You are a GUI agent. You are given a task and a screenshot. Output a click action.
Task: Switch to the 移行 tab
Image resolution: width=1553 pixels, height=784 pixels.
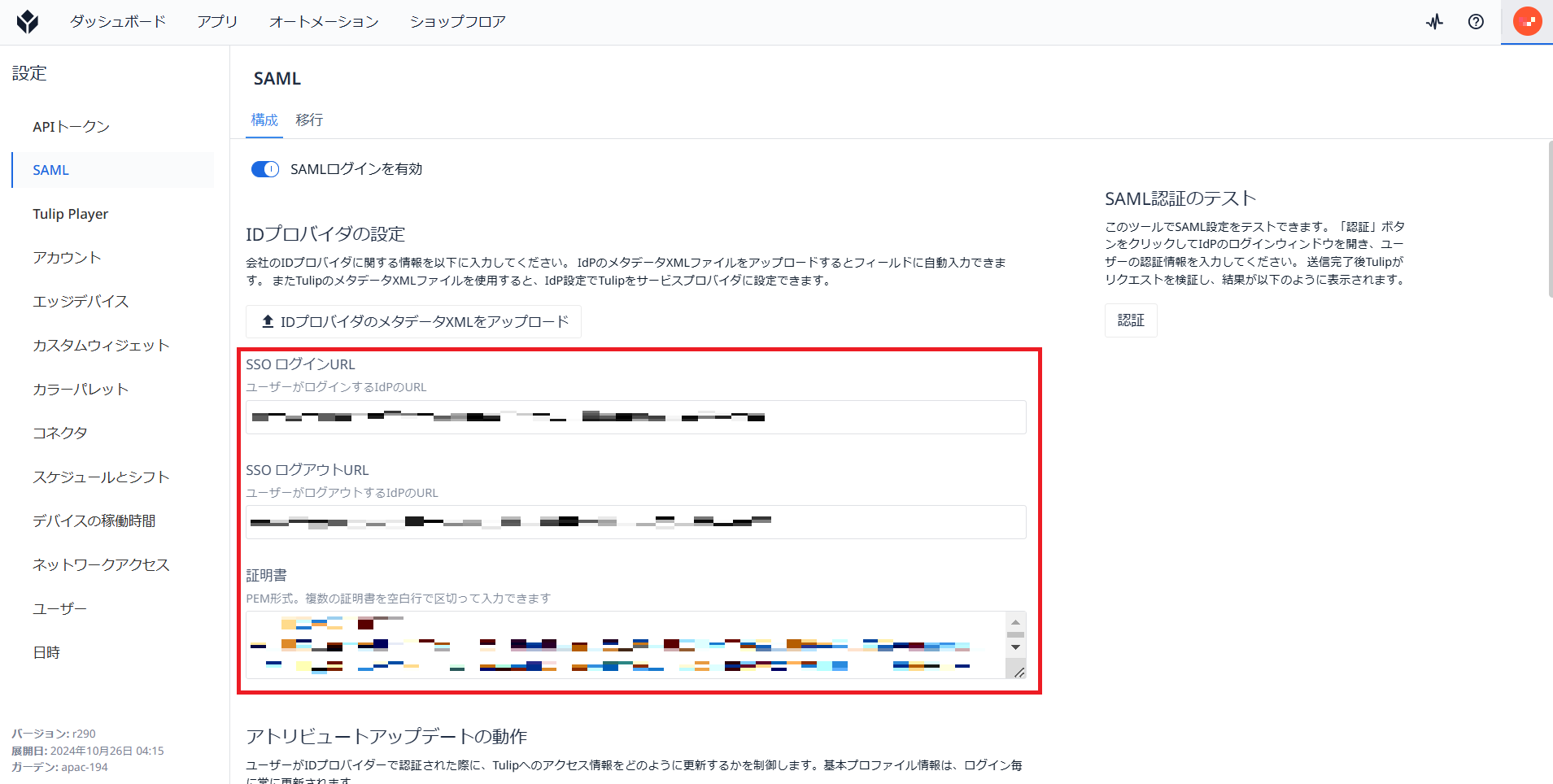click(x=309, y=120)
